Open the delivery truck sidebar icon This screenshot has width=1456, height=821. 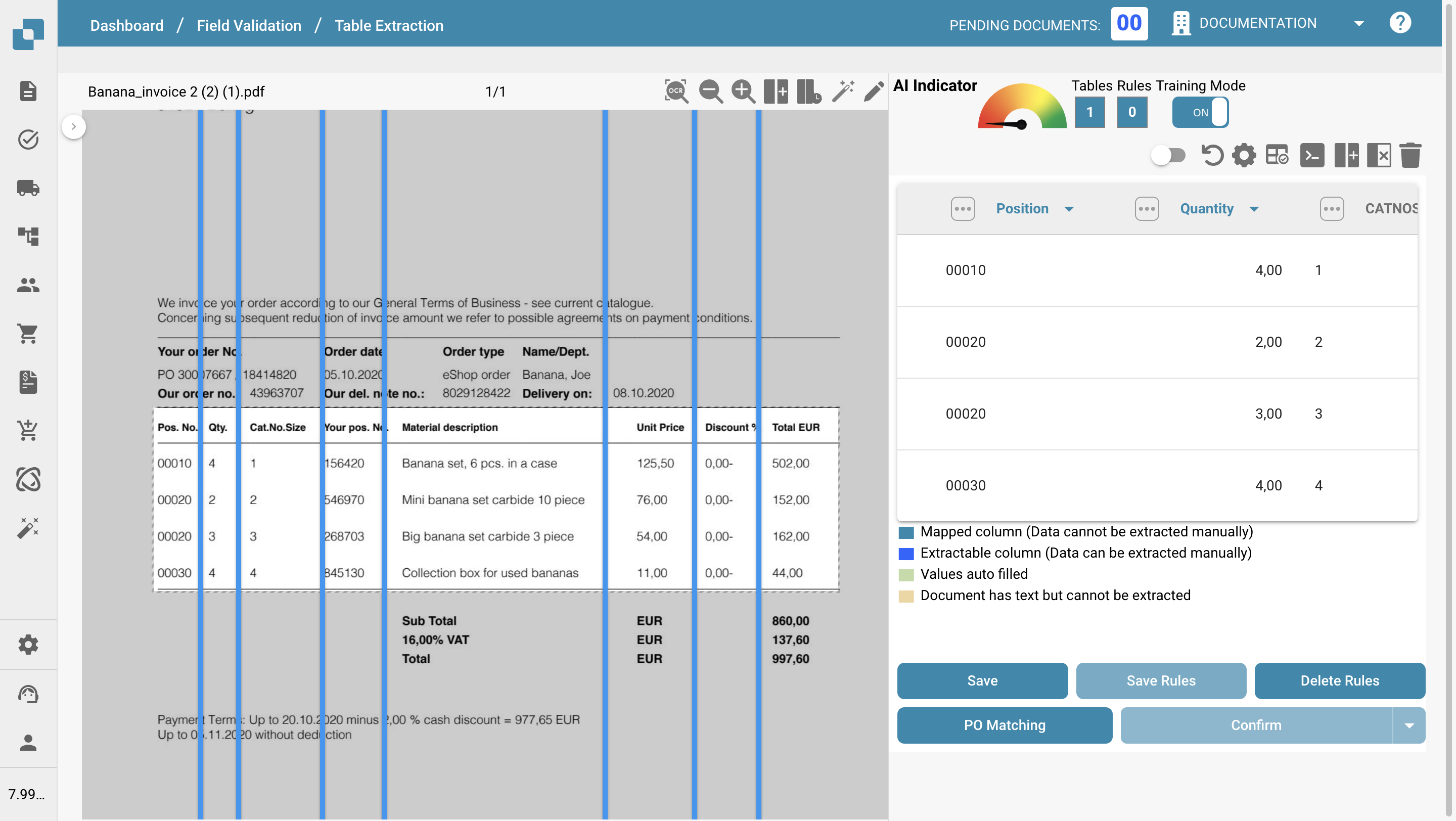pyautogui.click(x=28, y=188)
